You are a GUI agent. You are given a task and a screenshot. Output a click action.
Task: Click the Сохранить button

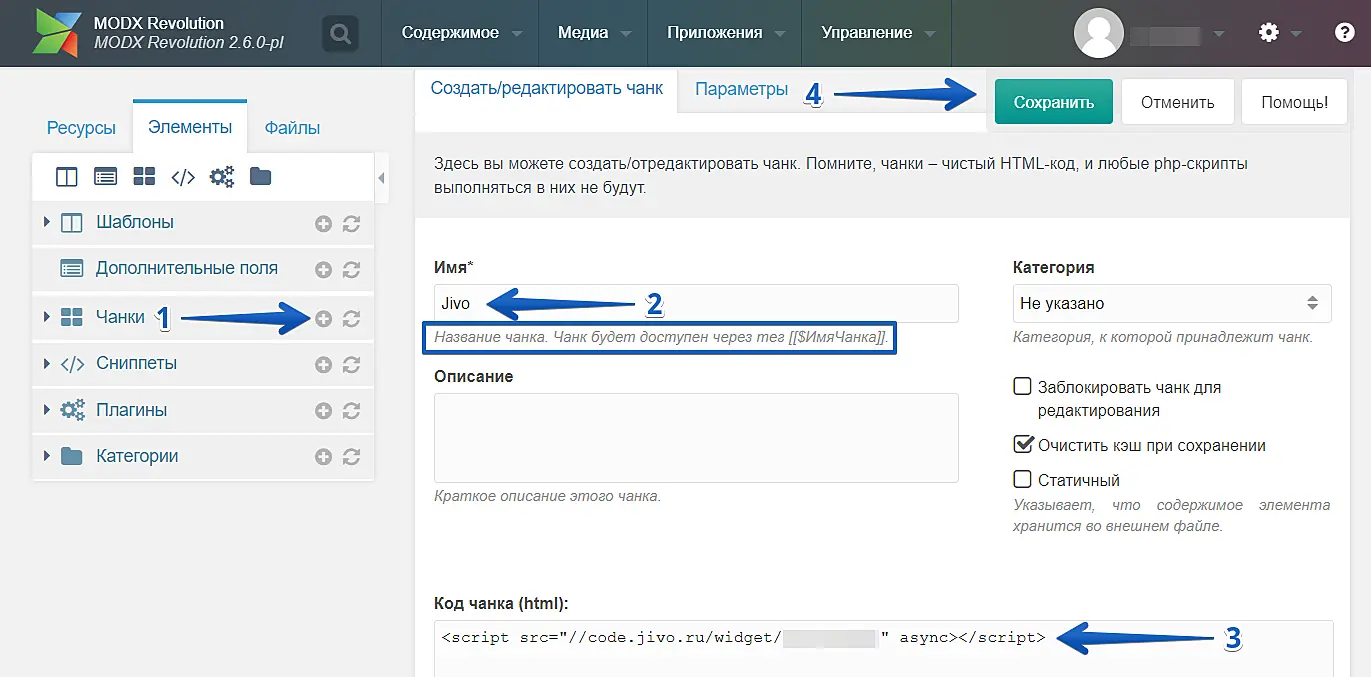1053,102
